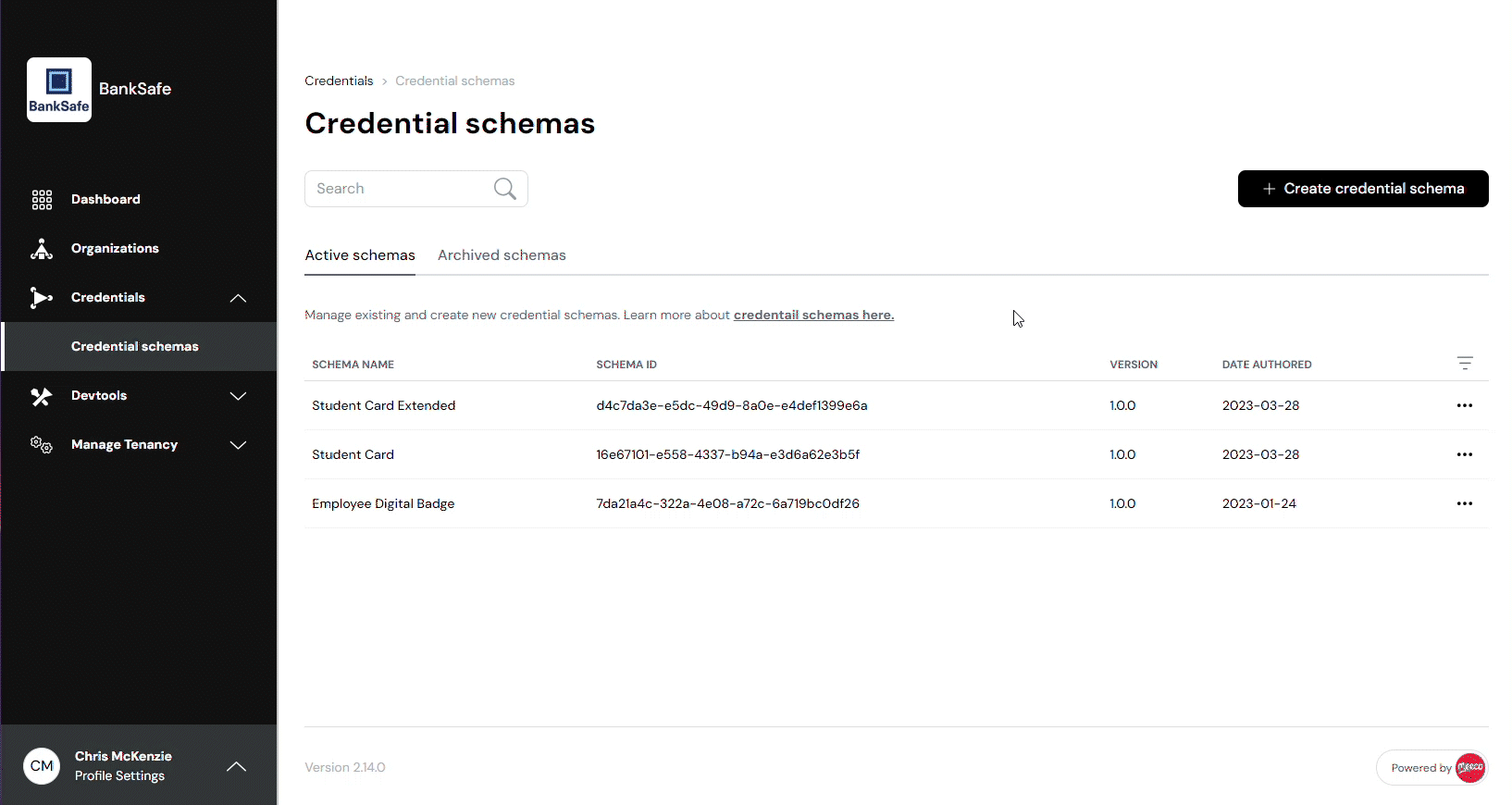Open options menu for Student Card row
The height and width of the screenshot is (805, 1512).
click(1465, 454)
